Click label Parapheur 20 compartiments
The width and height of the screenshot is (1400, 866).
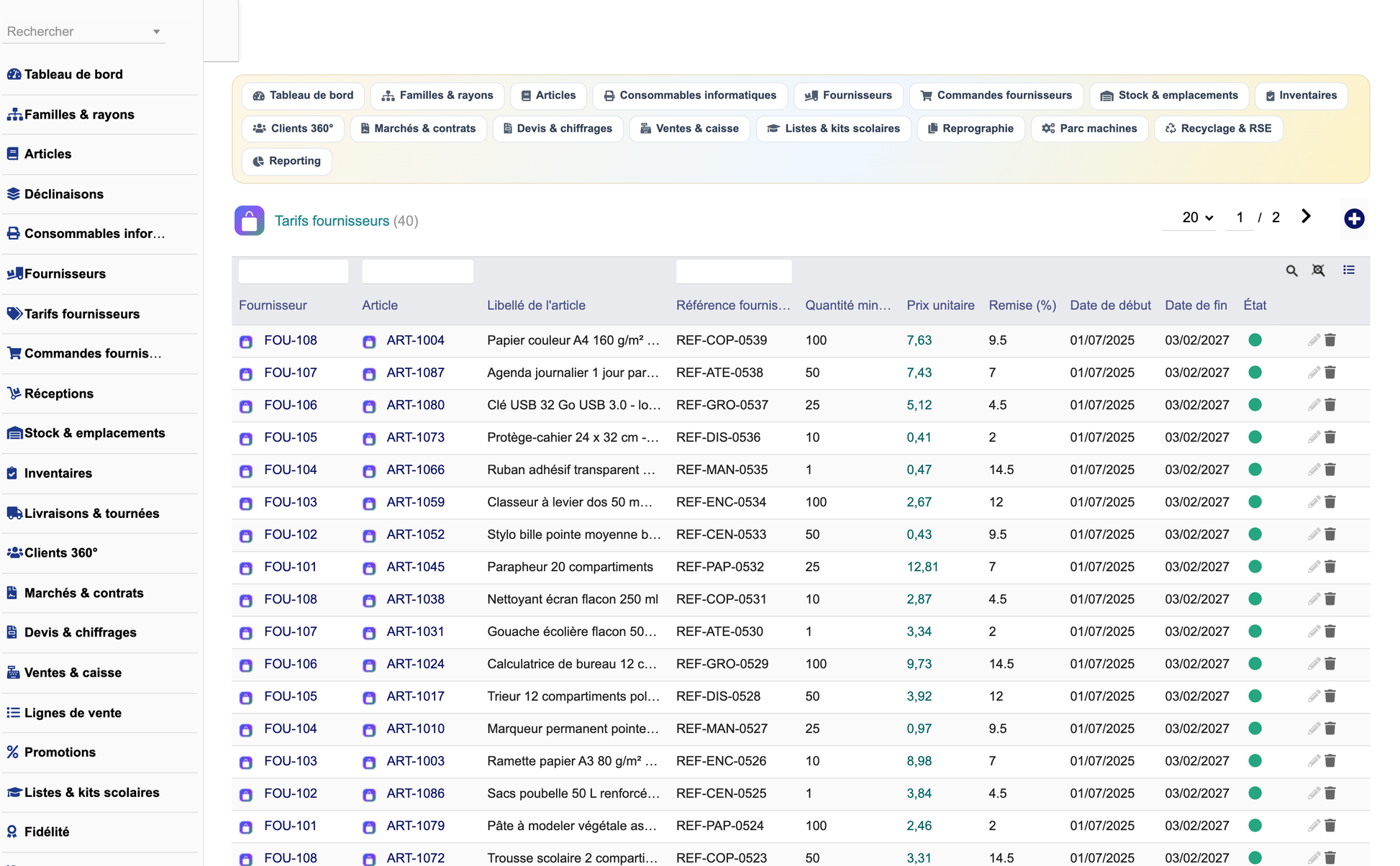pos(570,567)
